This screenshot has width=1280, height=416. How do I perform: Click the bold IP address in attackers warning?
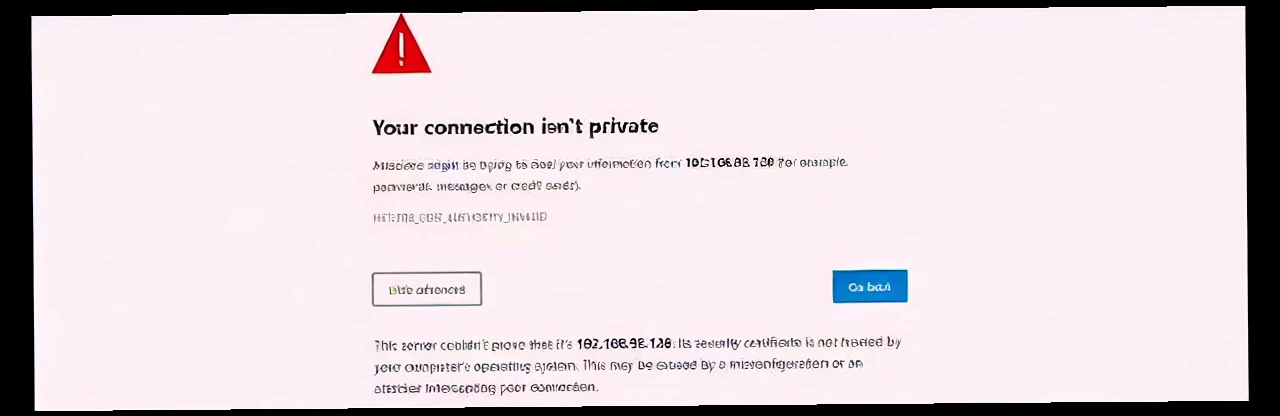pos(730,163)
